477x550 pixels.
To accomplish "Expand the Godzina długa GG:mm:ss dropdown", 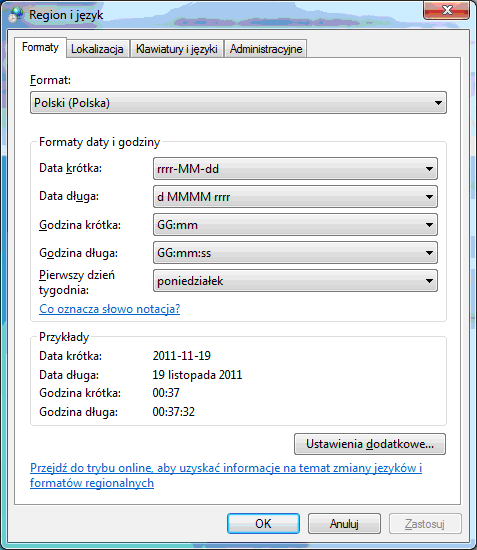I will tap(295, 253).
